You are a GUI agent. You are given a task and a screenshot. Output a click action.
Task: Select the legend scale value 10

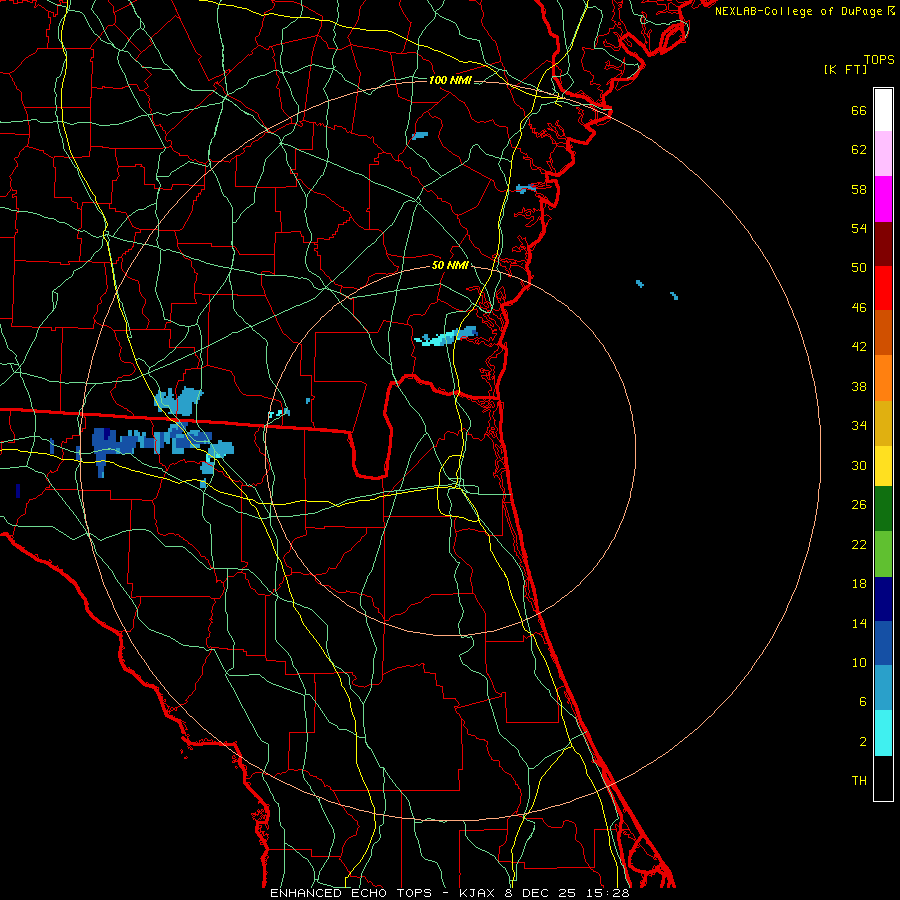point(859,663)
